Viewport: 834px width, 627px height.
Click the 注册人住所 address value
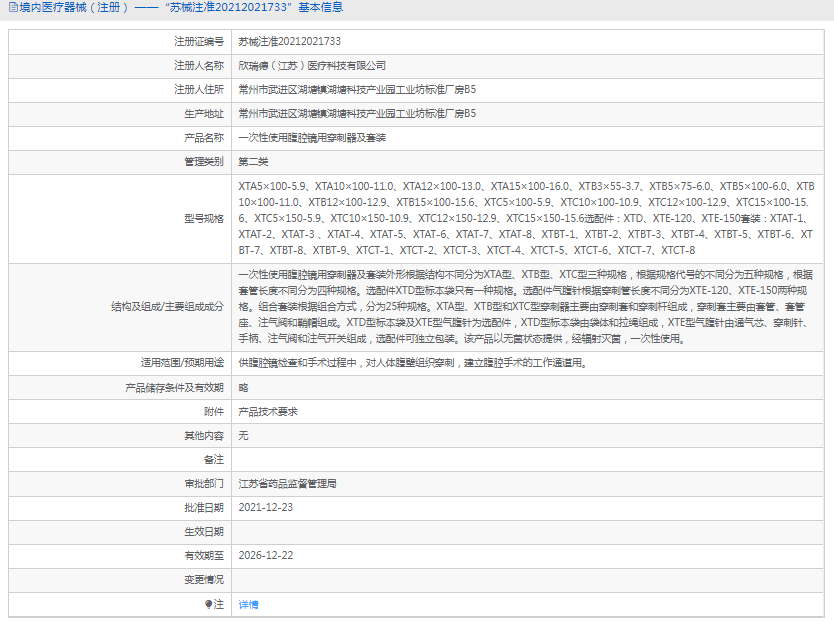pos(357,89)
